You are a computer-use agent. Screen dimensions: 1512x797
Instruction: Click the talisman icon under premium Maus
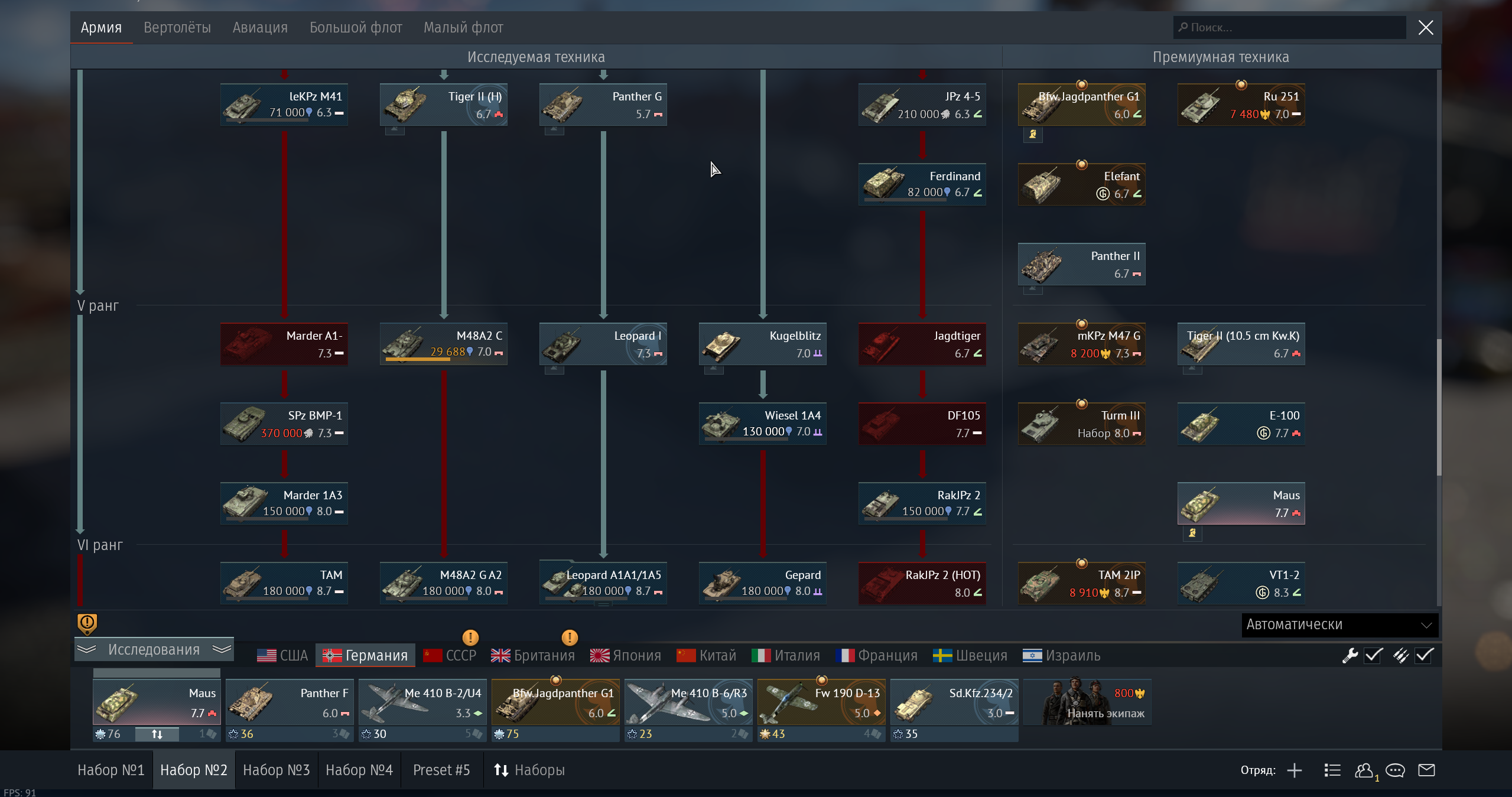click(x=1192, y=533)
